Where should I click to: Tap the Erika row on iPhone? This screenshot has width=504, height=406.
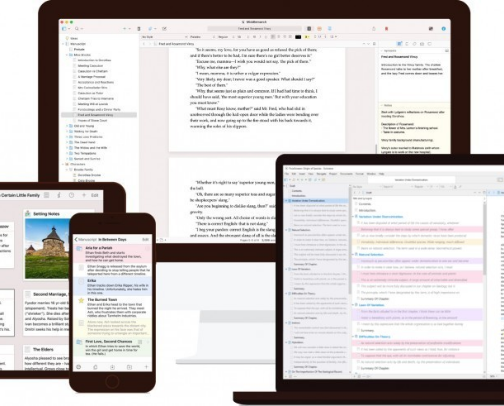click(113, 287)
